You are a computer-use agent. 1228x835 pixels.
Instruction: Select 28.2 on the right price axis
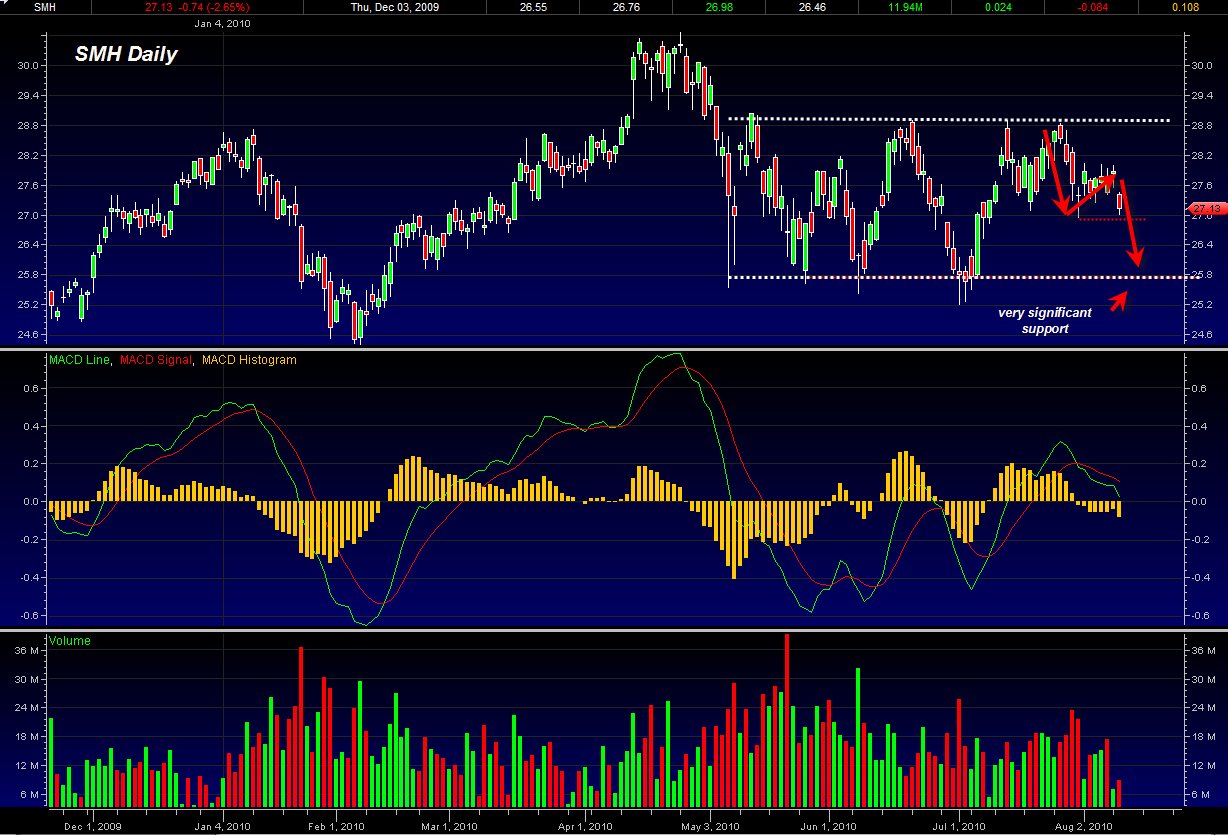coord(1200,156)
